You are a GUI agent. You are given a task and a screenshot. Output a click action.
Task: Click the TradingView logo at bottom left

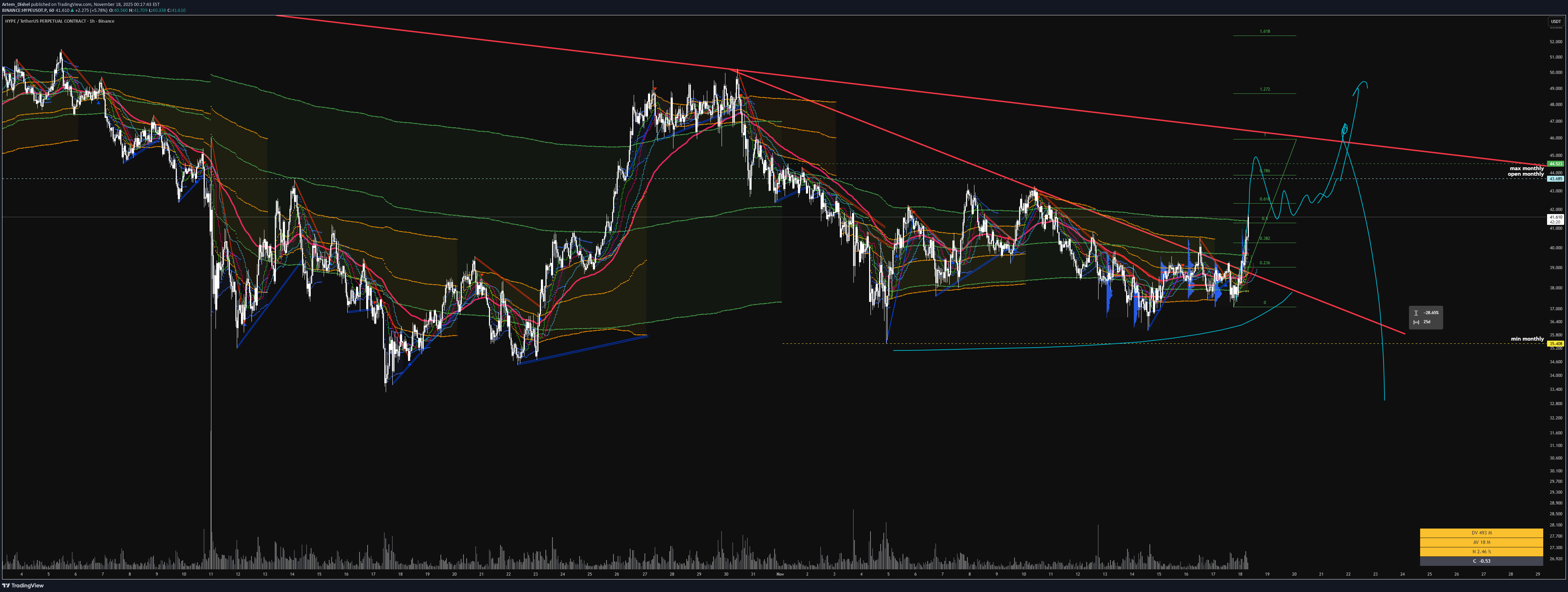point(23,586)
